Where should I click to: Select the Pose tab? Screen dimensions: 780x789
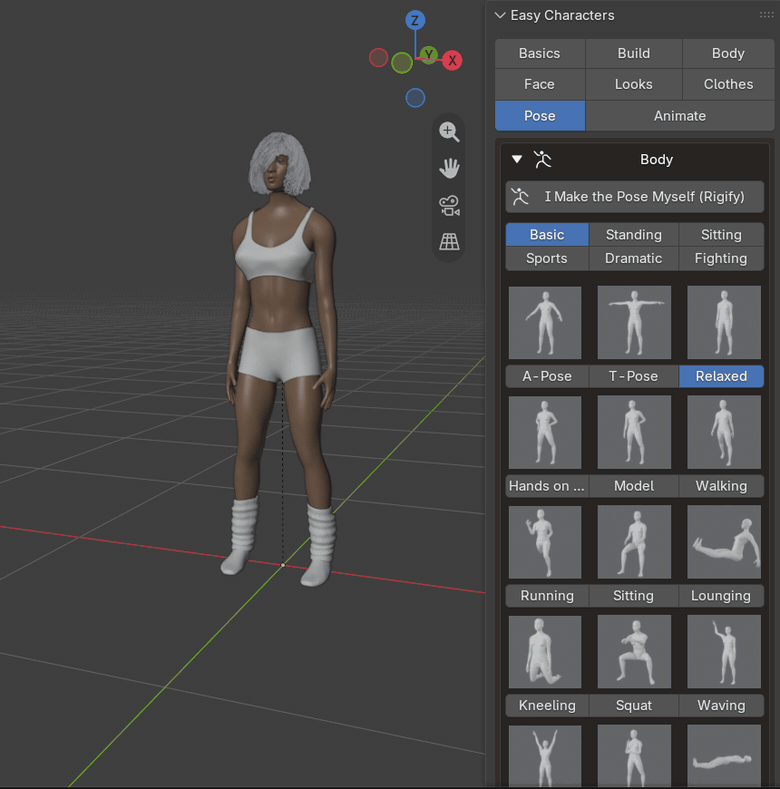(x=540, y=116)
